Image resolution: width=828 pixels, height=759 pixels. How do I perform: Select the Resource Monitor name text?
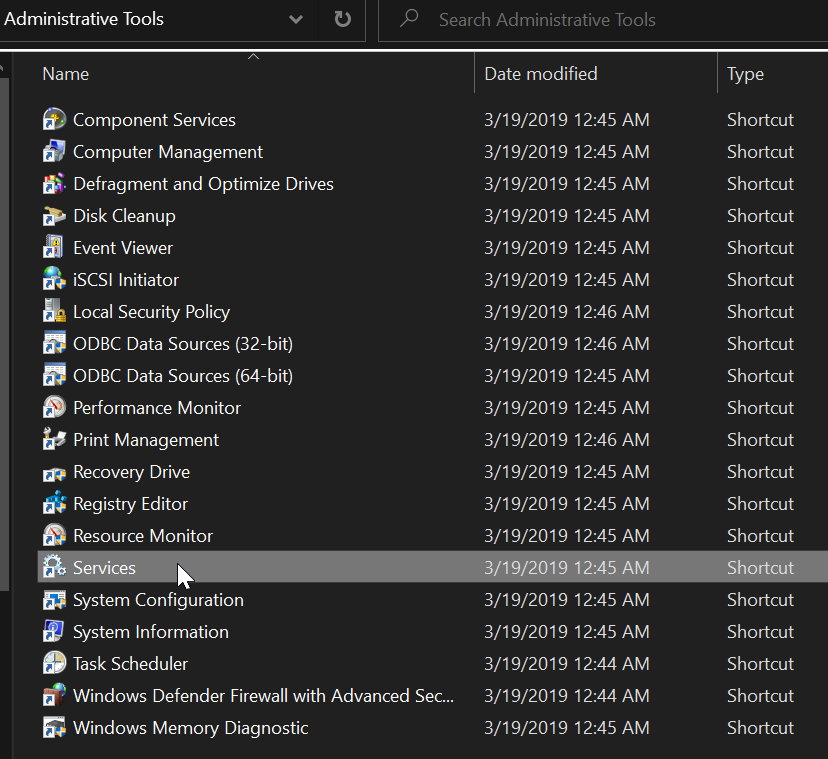tap(143, 536)
